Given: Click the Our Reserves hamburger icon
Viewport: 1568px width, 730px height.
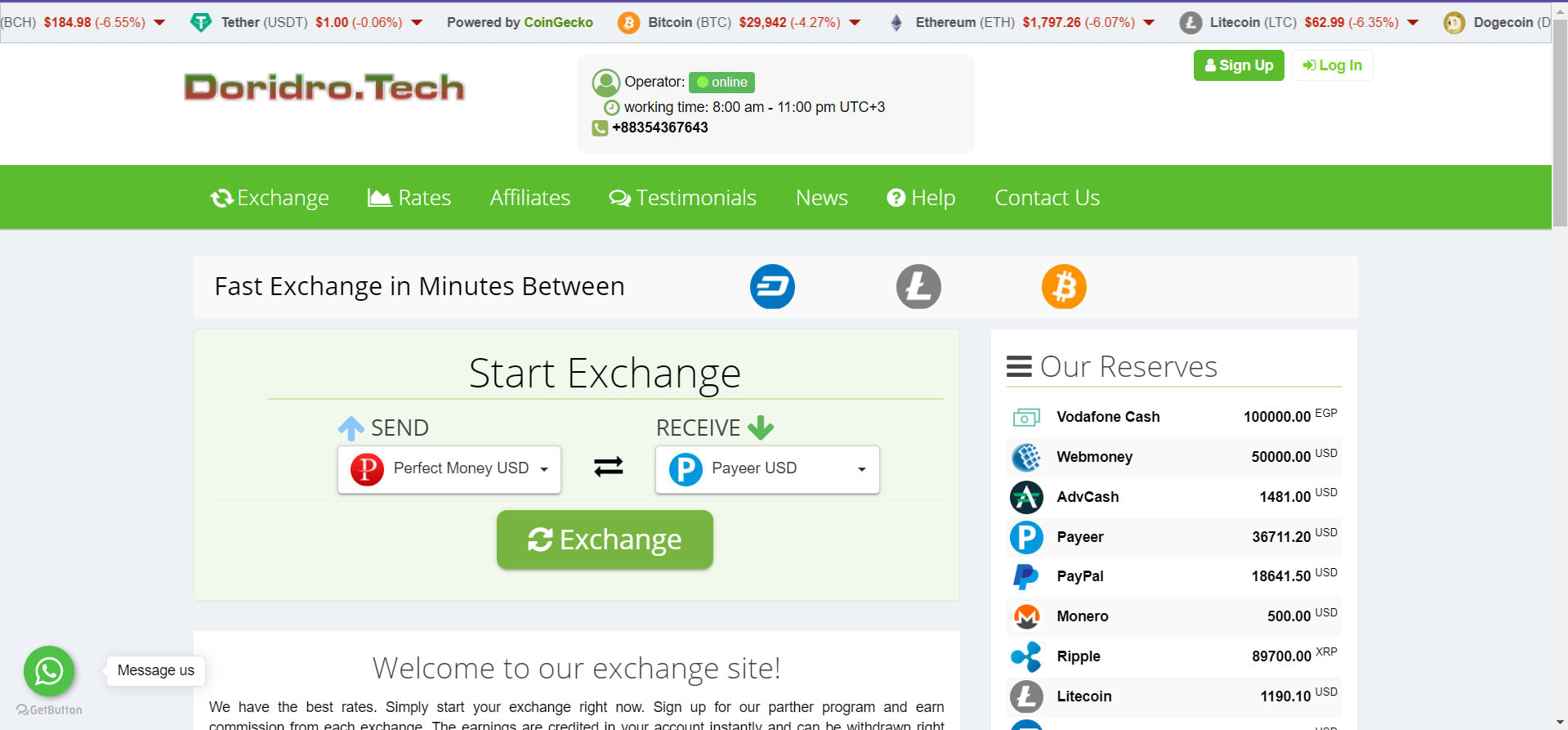Looking at the screenshot, I should [1019, 366].
